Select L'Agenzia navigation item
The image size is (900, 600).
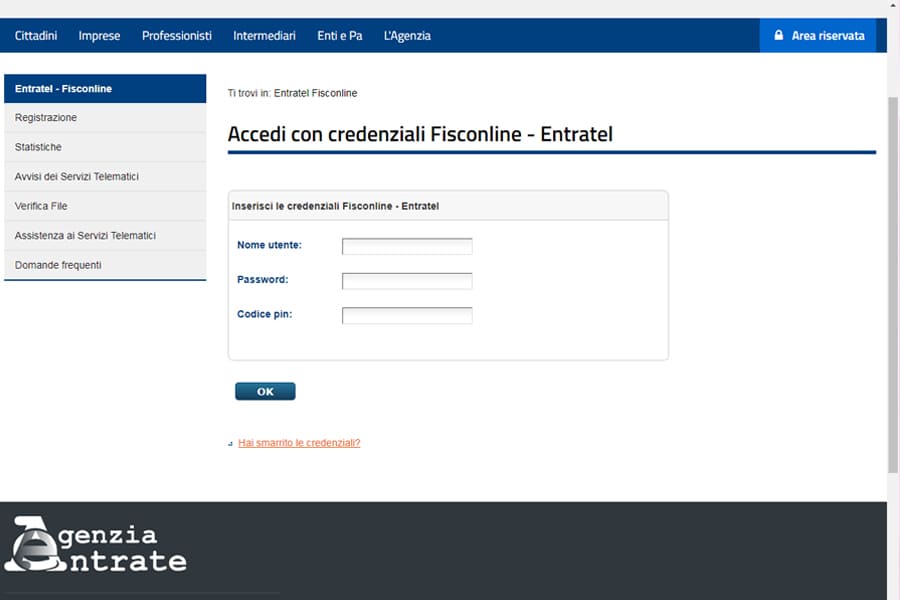[x=407, y=36]
